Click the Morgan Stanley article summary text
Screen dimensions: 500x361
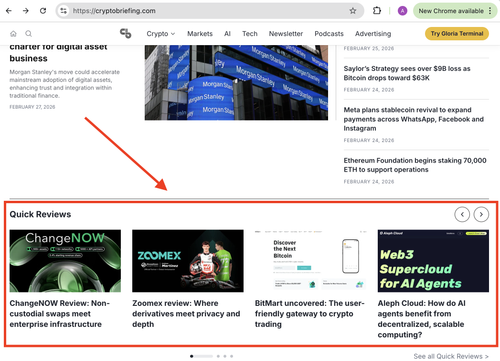click(x=64, y=84)
